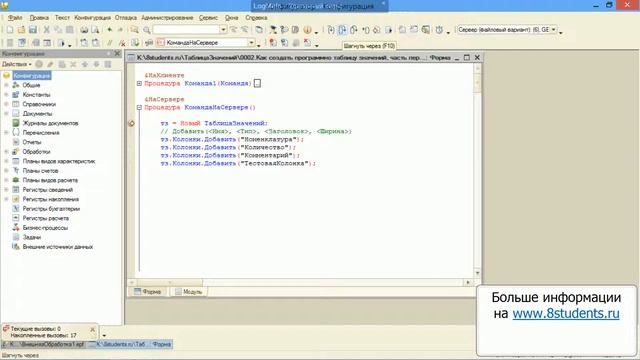Image resolution: width=640 pixels, height=360 pixels.
Task: Click the Step Out debug icon
Action: pyautogui.click(x=353, y=30)
